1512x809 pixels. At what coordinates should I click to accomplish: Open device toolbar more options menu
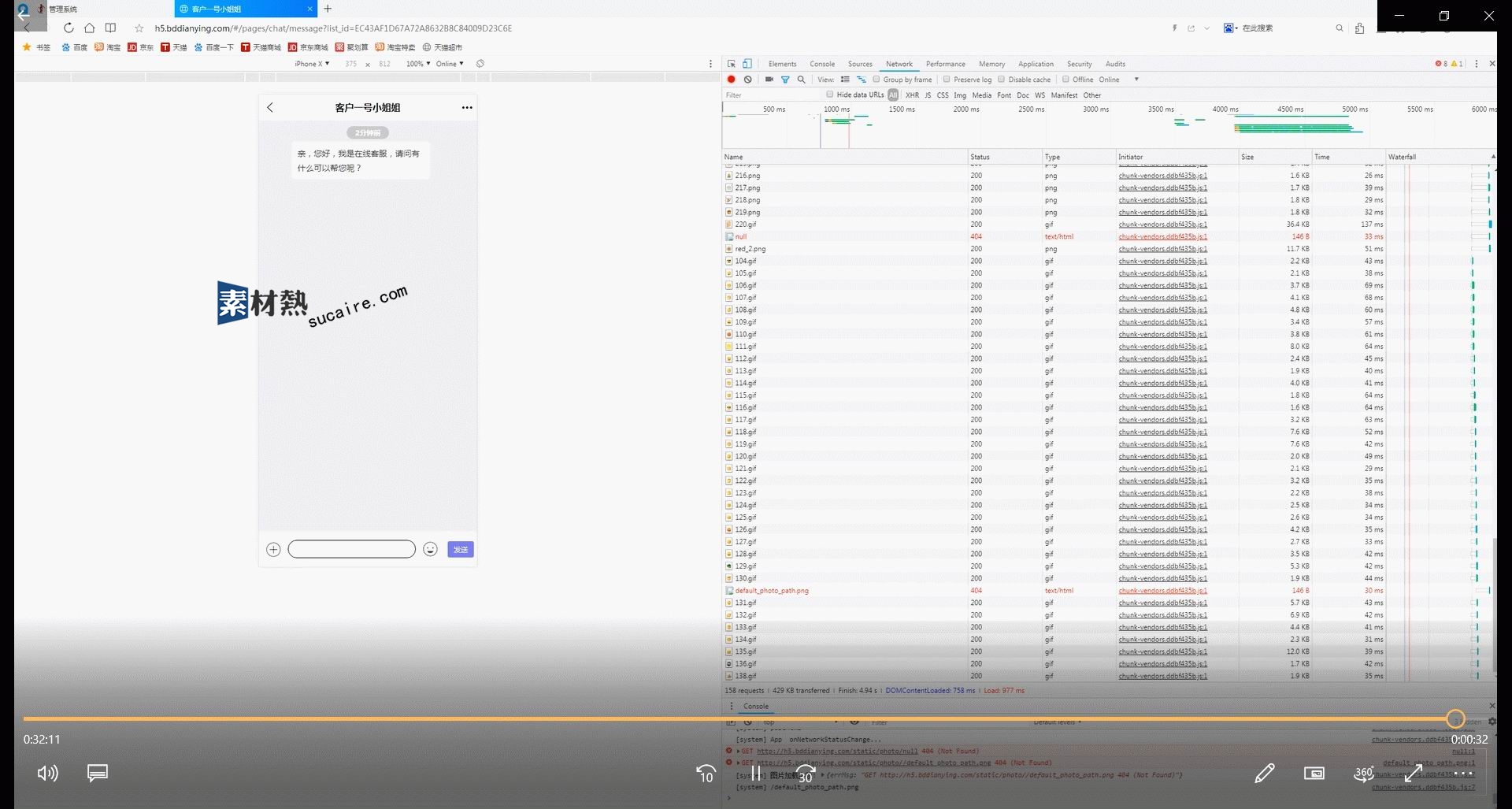coord(710,64)
